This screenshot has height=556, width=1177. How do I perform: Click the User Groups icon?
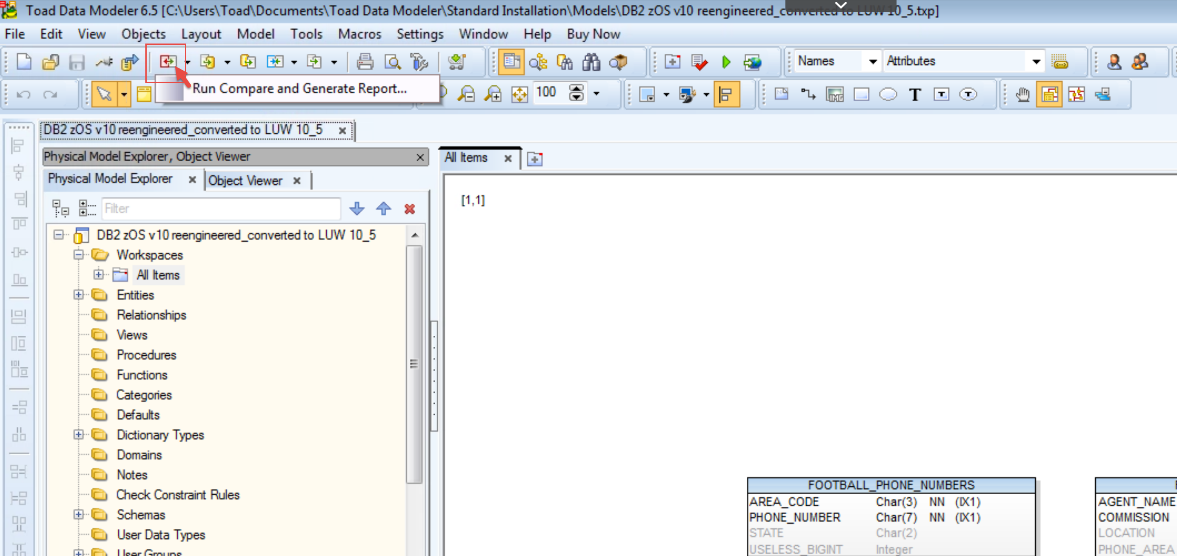1140,62
